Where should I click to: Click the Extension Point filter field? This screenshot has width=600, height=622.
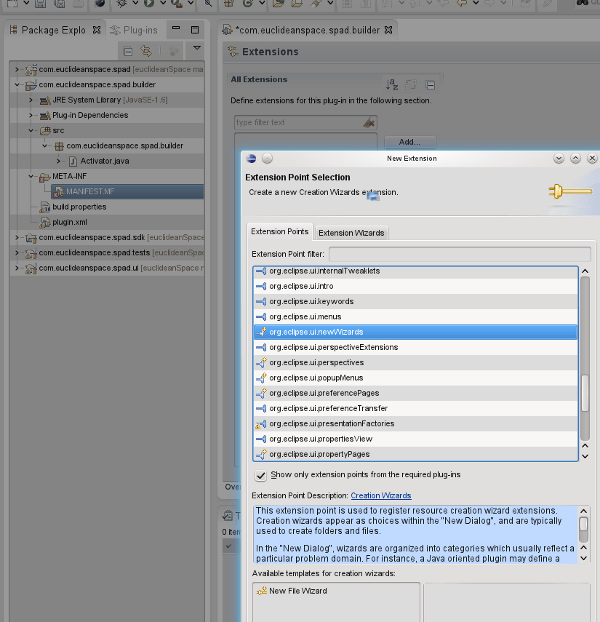coord(460,254)
